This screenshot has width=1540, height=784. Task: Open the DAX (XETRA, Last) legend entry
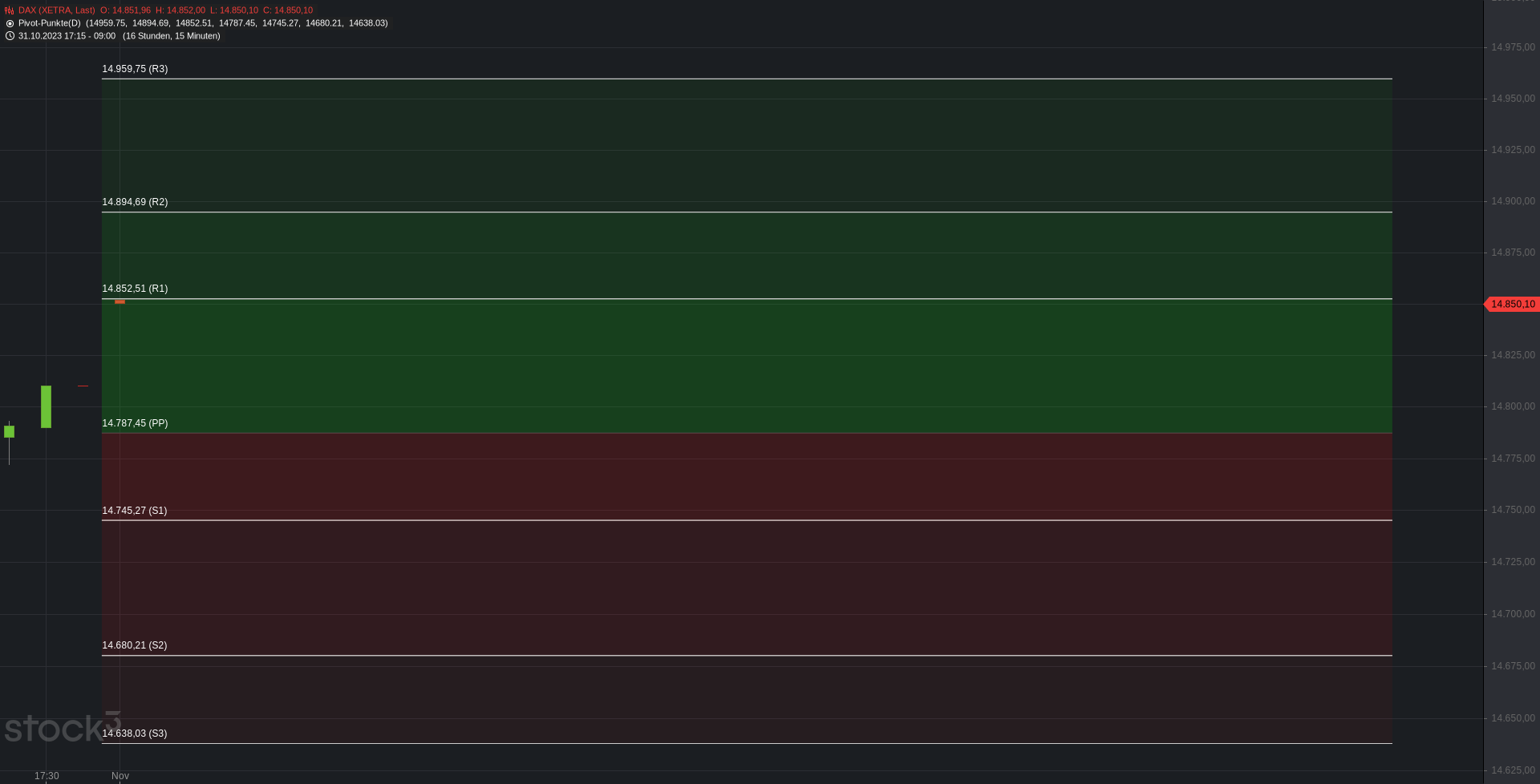pos(57,10)
